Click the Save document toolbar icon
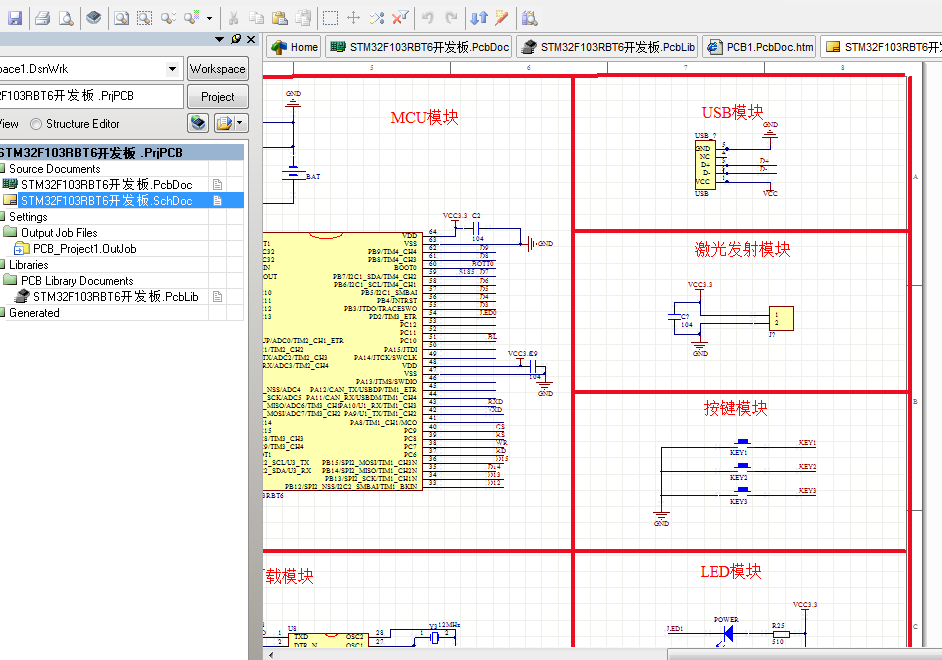The image size is (942, 660). click(14, 18)
